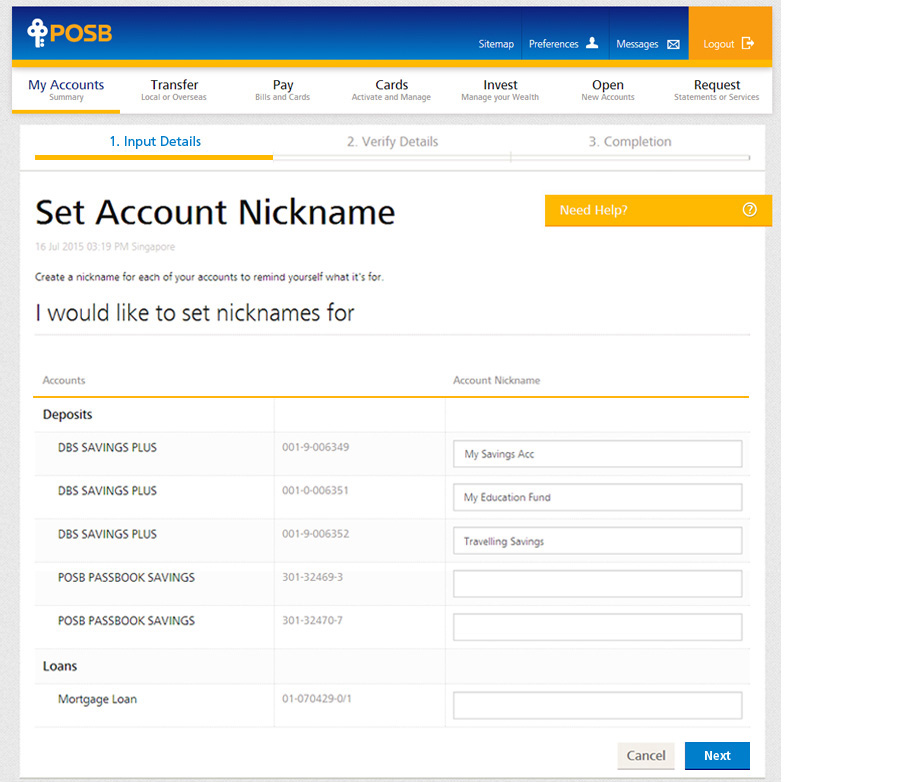
Task: Click the POSB key logo
Action: pyautogui.click(x=37, y=33)
